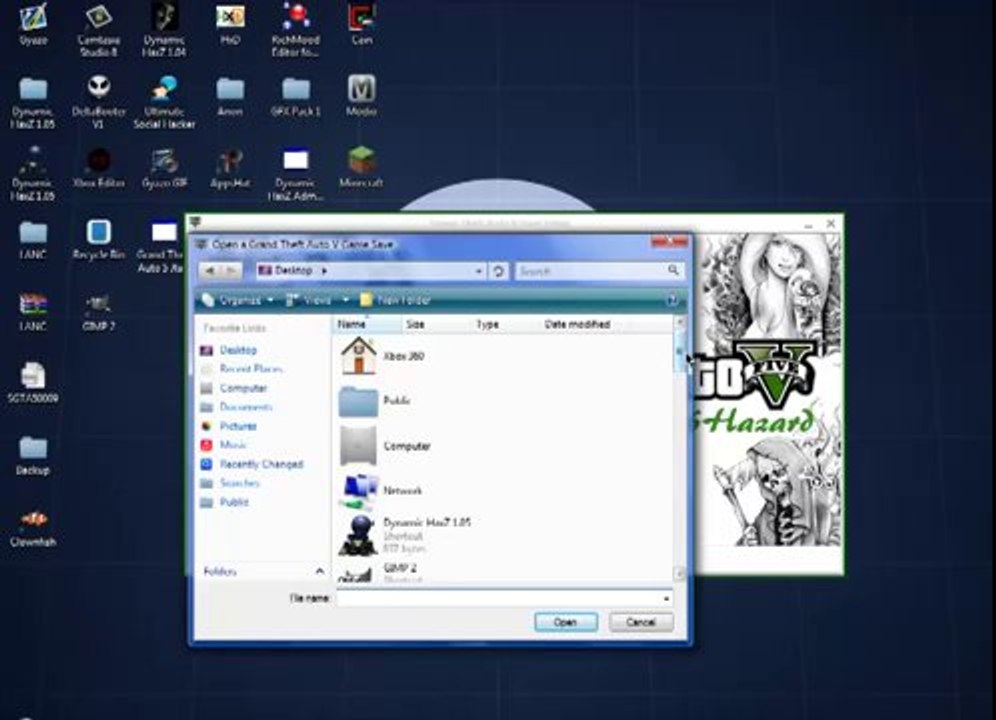Select the Dynamic HaaZ 1.04 desktop shortcut

click(x=164, y=29)
